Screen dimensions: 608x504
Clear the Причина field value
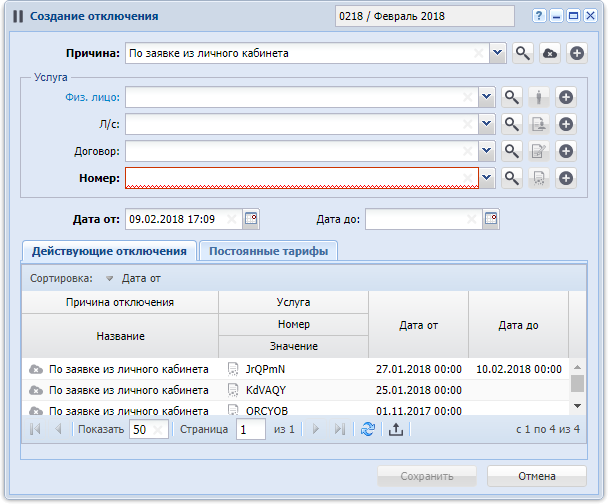pos(479,53)
